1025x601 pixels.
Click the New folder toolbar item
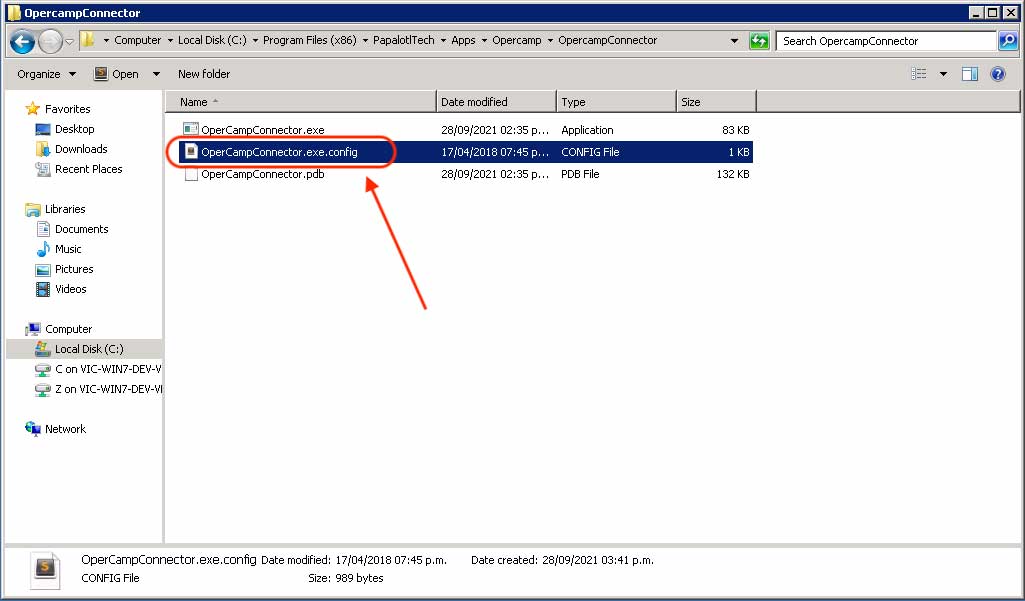click(203, 73)
